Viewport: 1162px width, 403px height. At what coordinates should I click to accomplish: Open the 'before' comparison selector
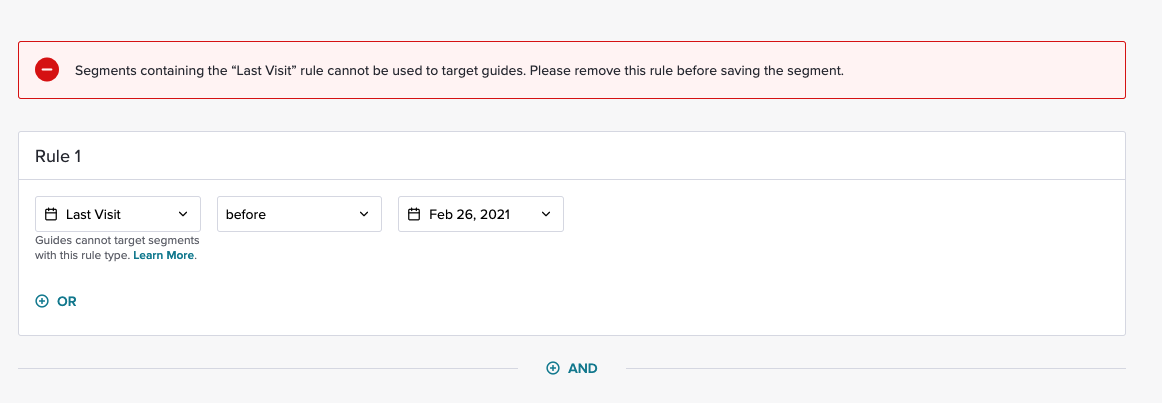point(299,214)
